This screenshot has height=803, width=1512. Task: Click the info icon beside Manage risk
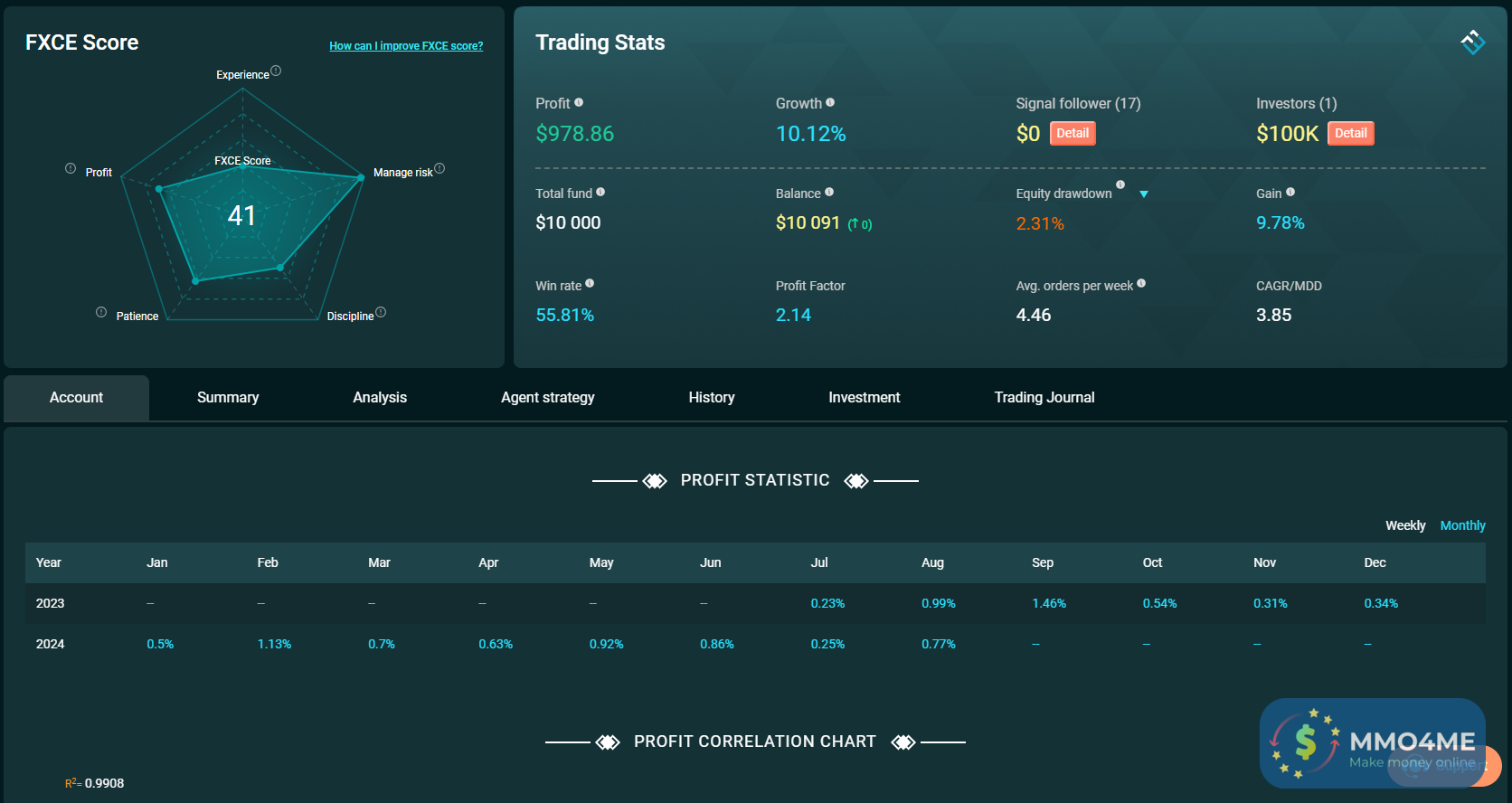439,168
